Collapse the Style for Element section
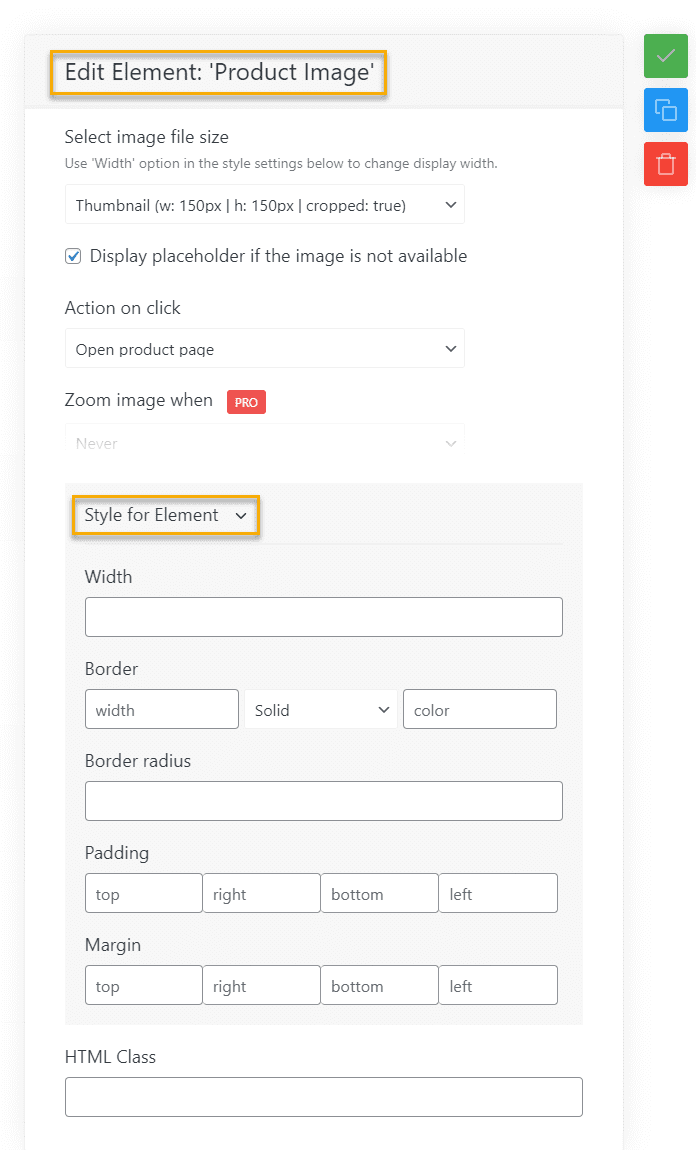Image resolution: width=696 pixels, height=1150 pixels. click(x=166, y=516)
